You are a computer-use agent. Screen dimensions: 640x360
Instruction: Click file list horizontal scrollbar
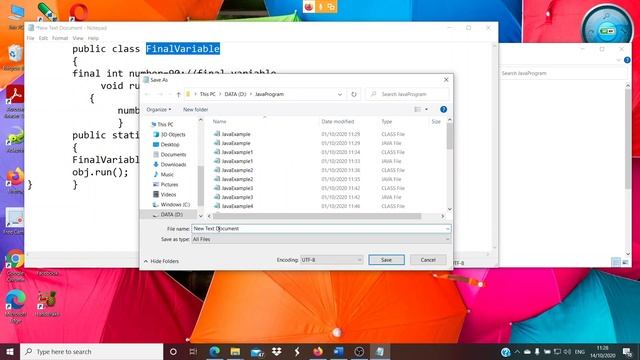[x=317, y=216]
